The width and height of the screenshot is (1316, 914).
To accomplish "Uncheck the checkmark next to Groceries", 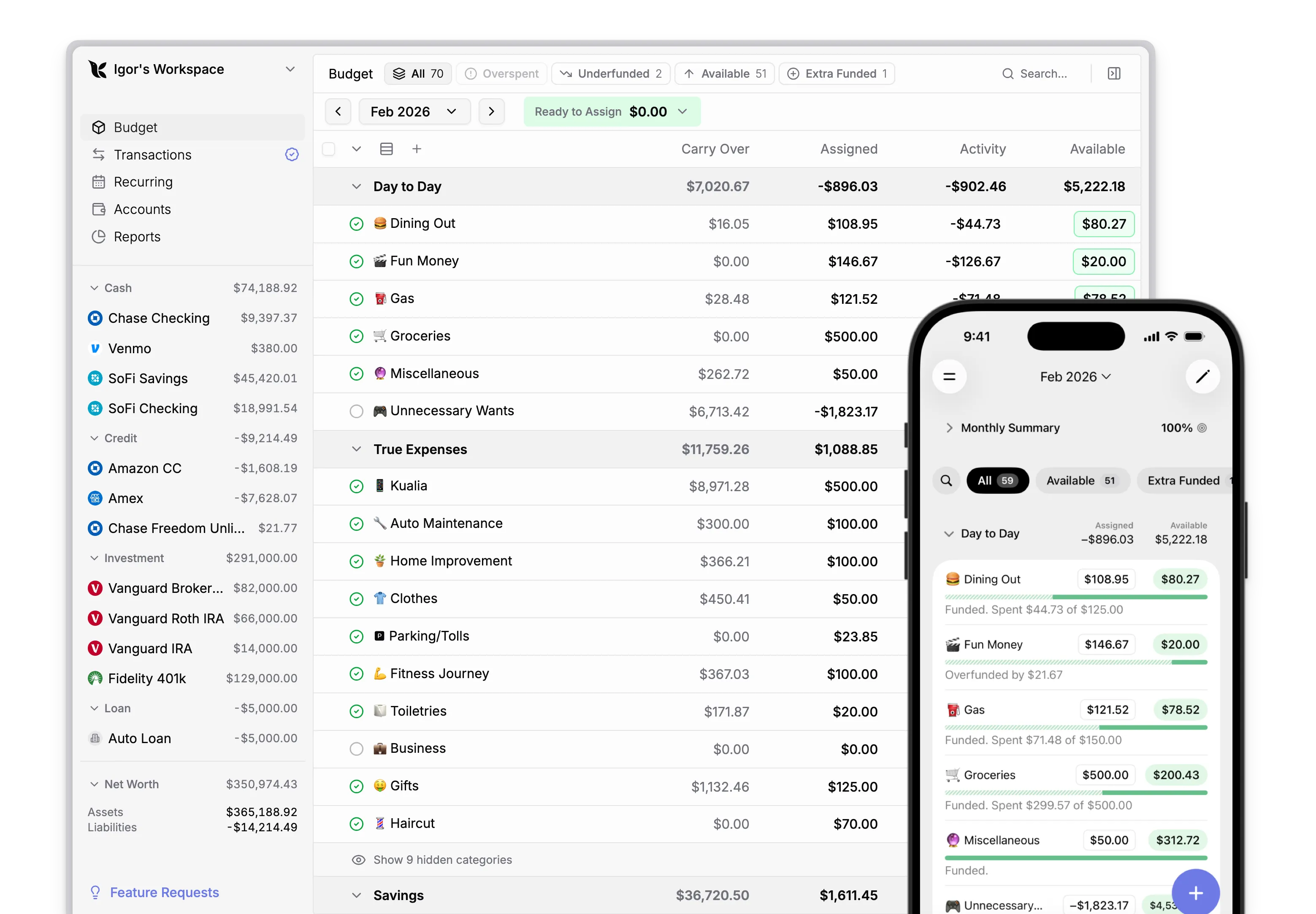I will pyautogui.click(x=356, y=336).
